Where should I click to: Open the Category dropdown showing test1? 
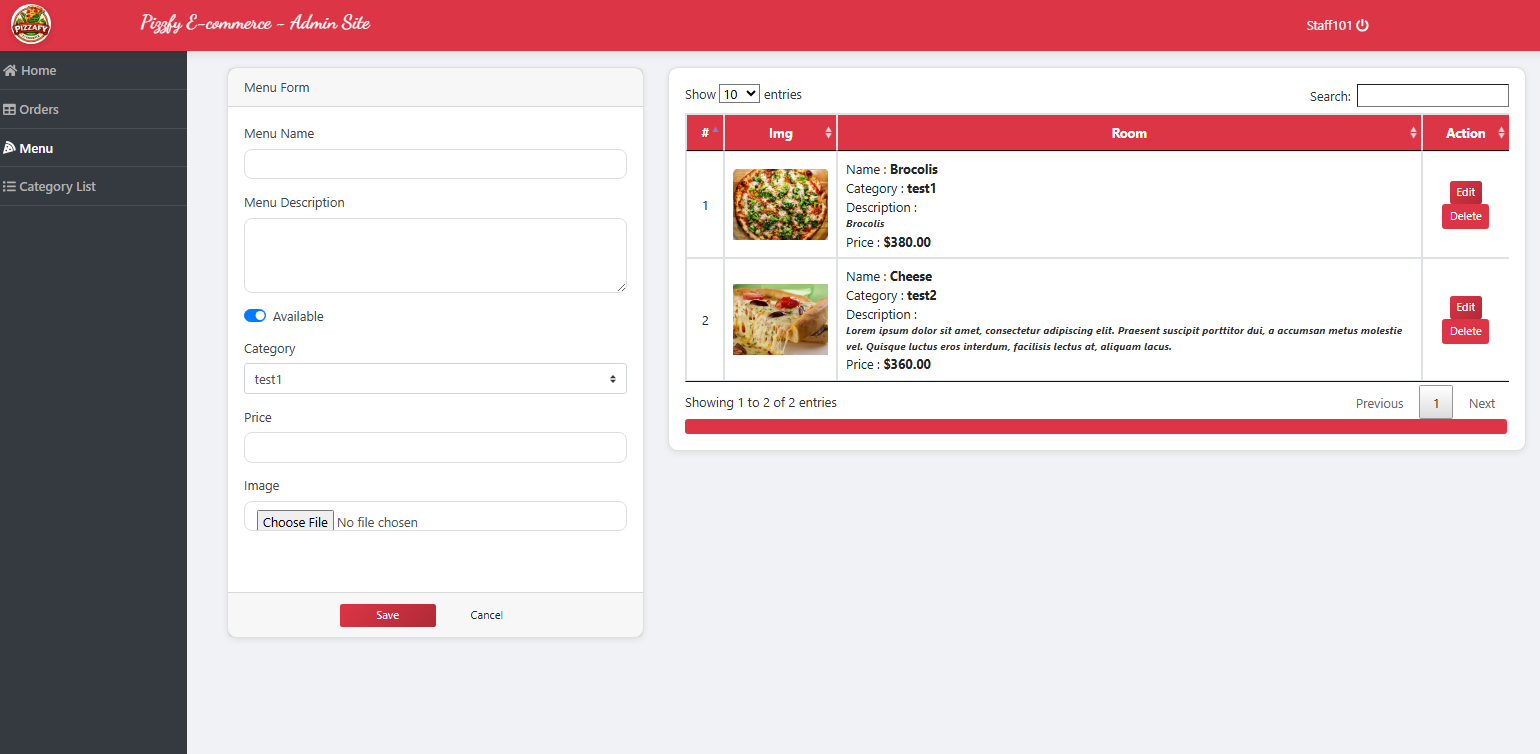435,378
